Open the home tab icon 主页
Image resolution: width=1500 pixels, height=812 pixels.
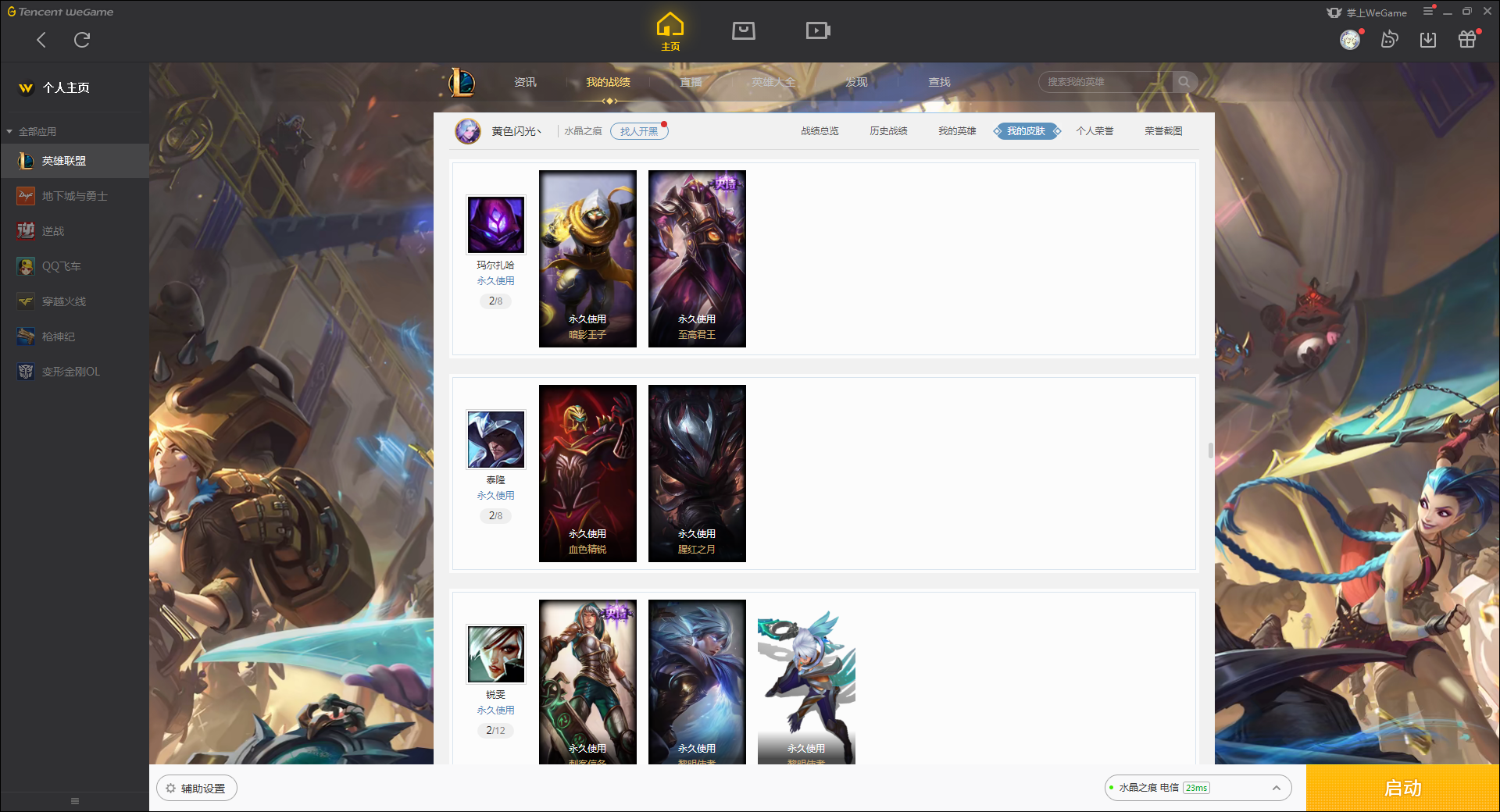click(670, 32)
